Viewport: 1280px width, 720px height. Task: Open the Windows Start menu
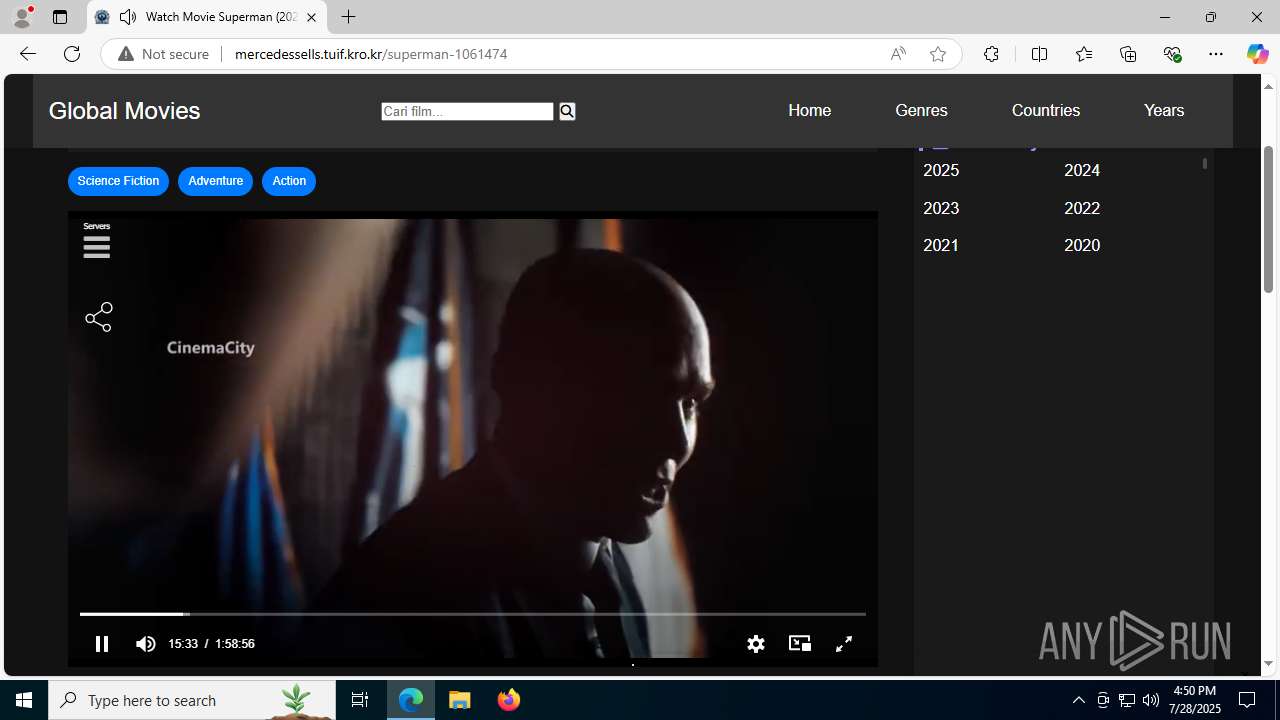click(24, 700)
